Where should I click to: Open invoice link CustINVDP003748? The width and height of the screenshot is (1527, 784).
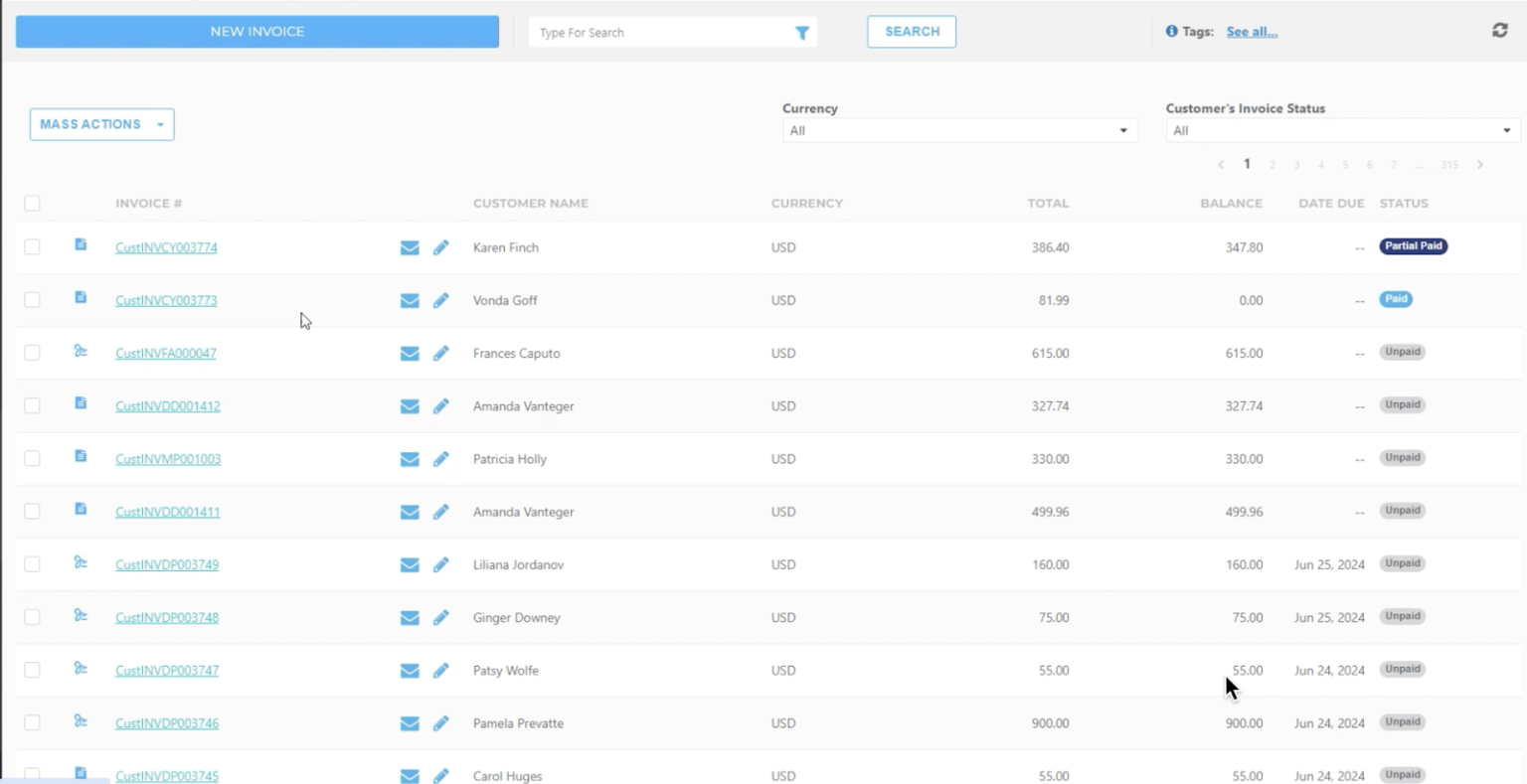click(167, 617)
